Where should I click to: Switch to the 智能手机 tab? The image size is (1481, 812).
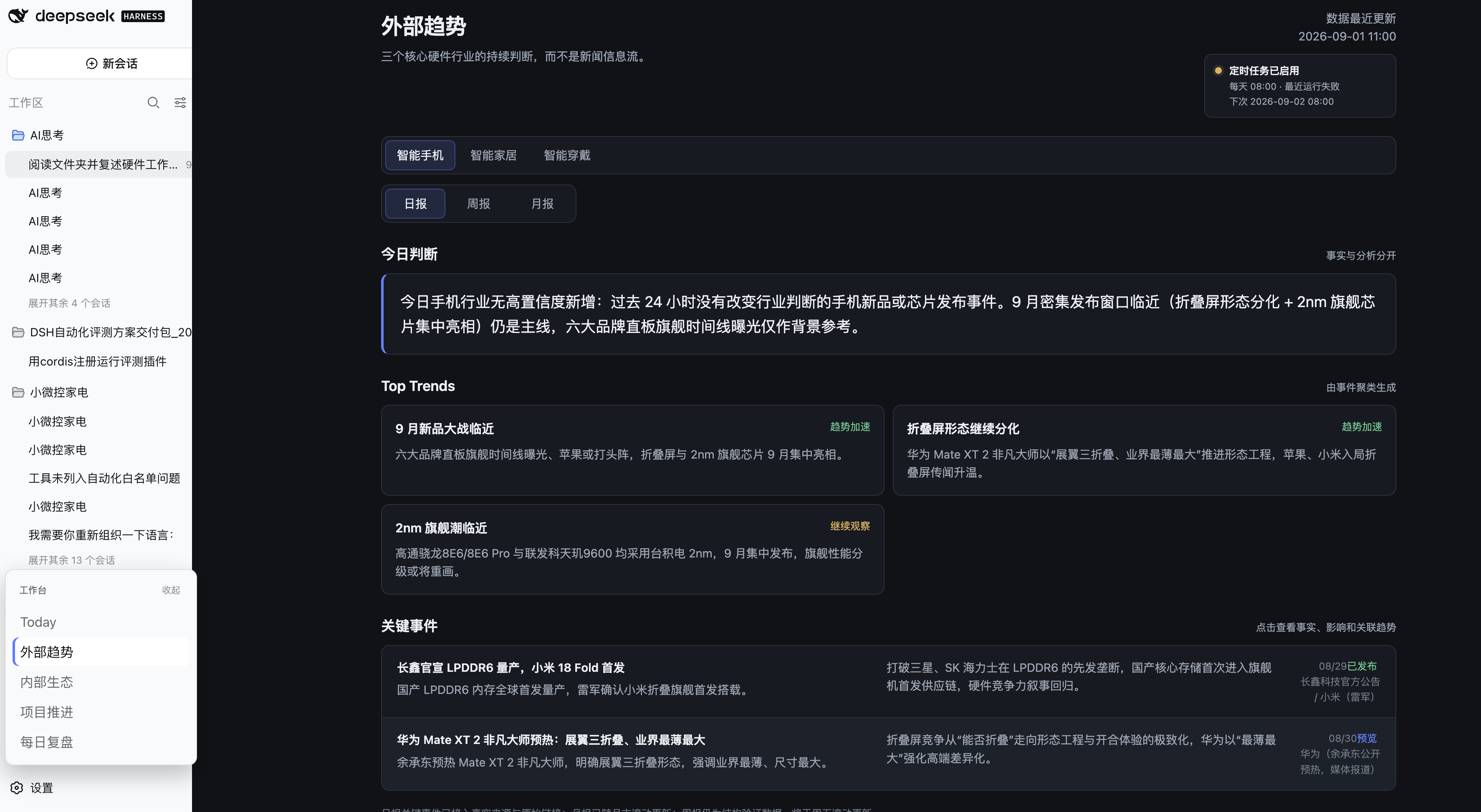pyautogui.click(x=420, y=155)
